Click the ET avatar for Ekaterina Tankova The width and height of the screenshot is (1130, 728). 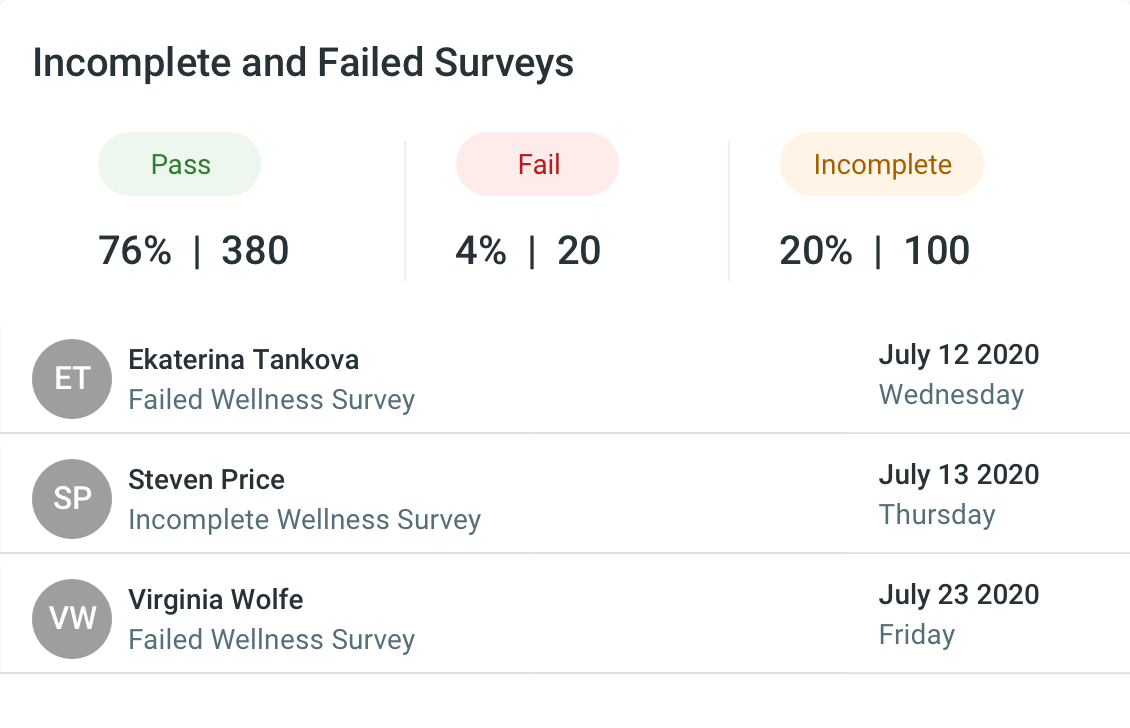point(71,379)
